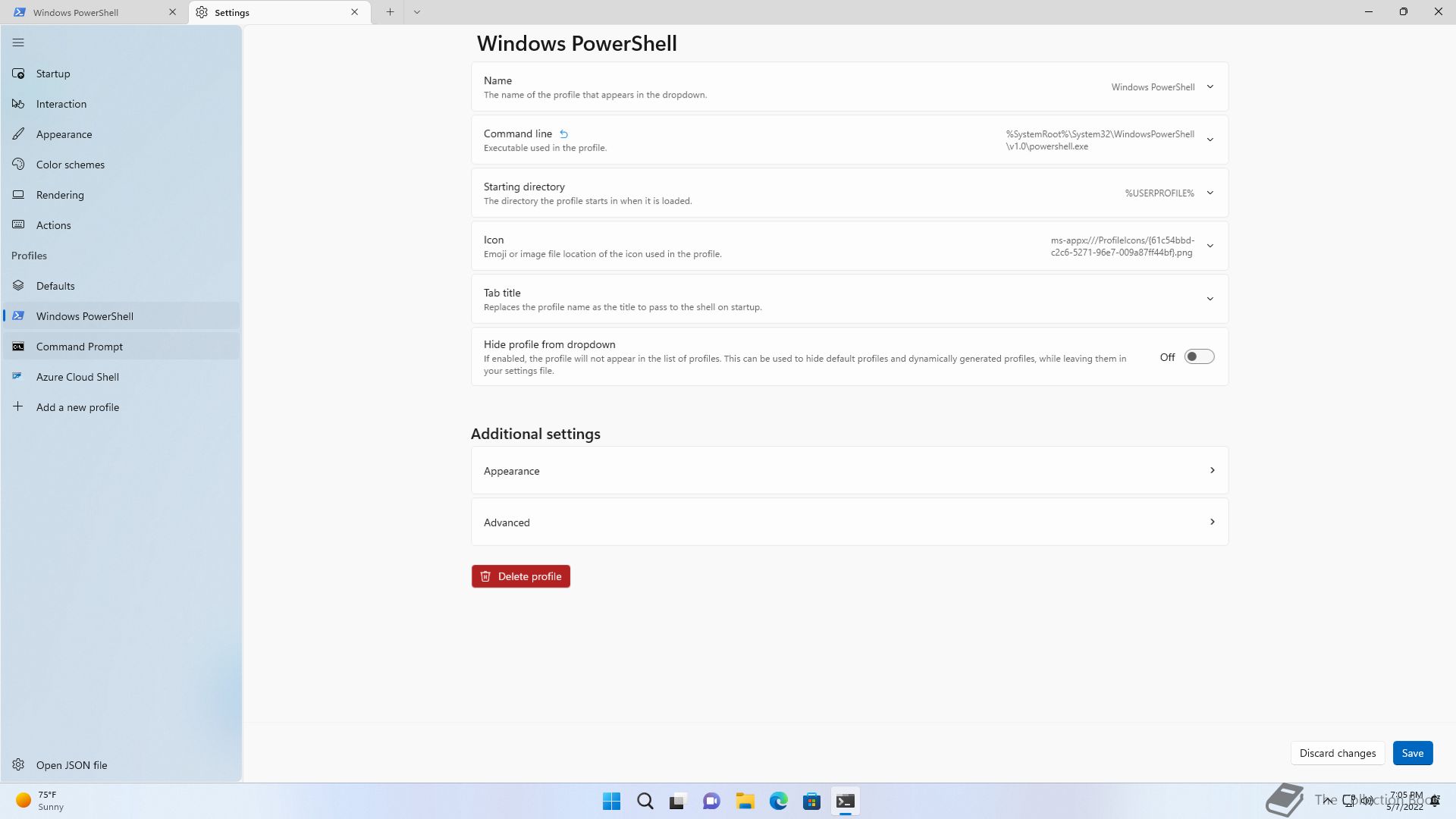Select Windows PowerShell profile in sidebar
The width and height of the screenshot is (1456, 819).
tap(121, 316)
